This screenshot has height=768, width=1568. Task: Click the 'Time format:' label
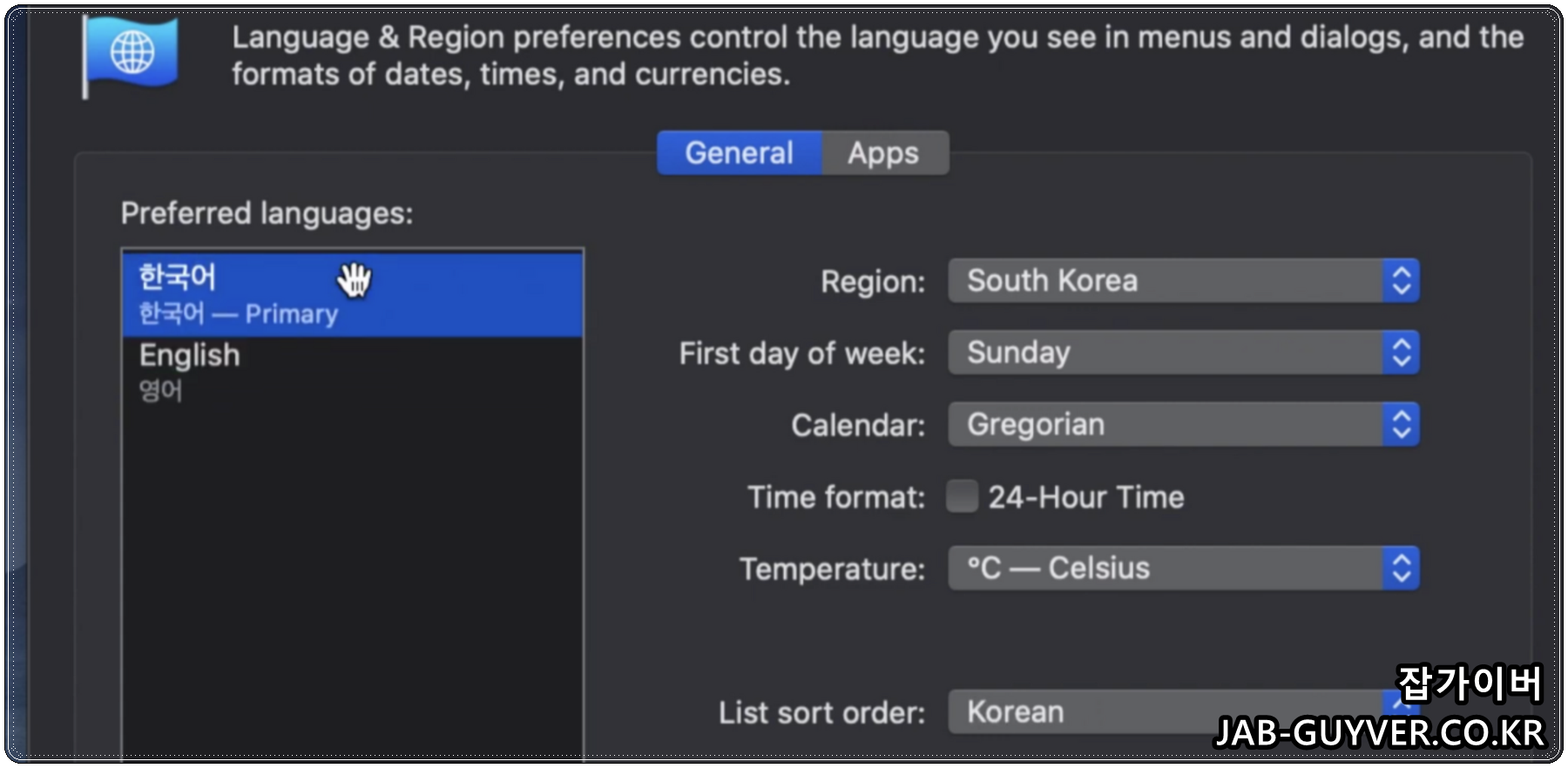(836, 497)
